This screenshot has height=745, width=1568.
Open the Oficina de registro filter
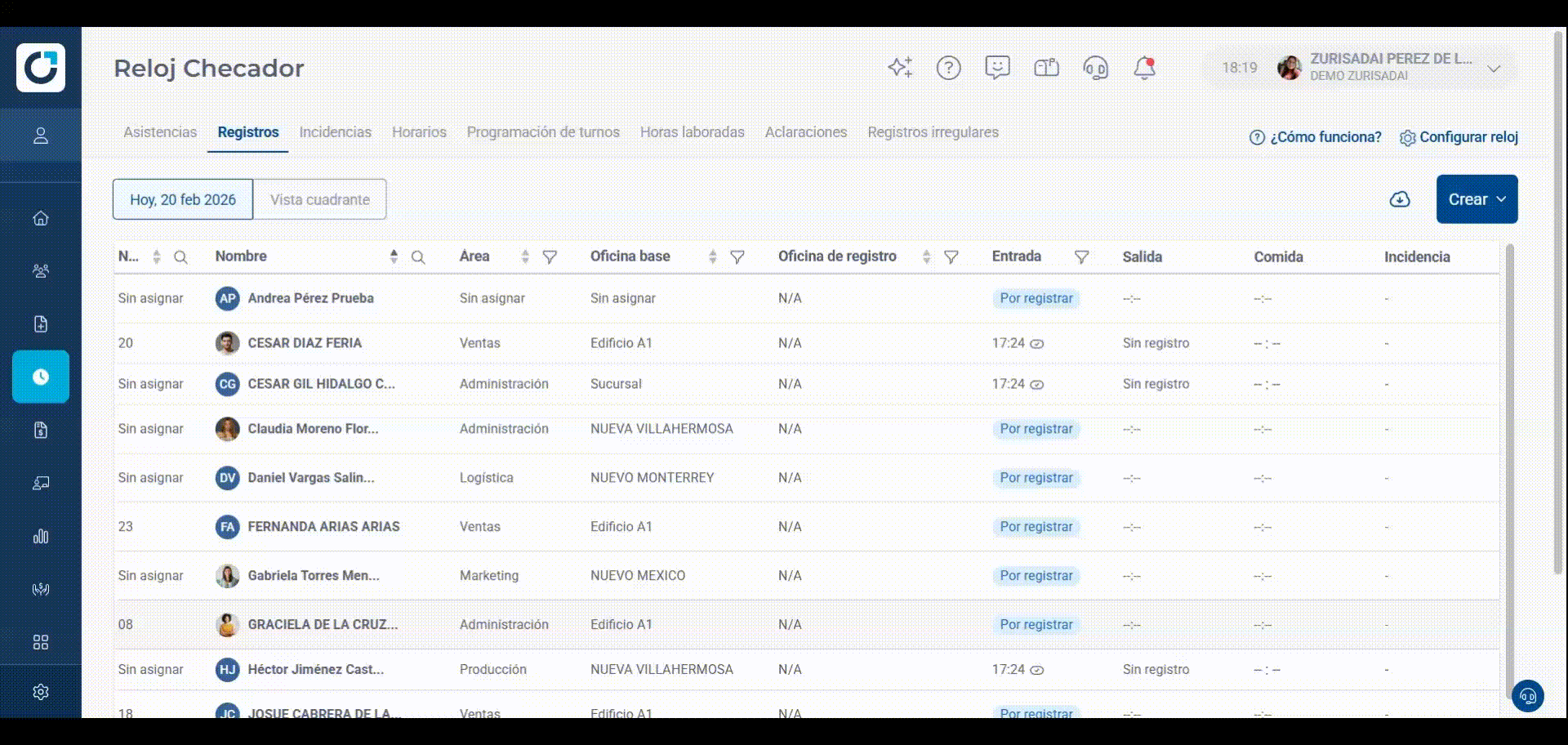coord(951,257)
